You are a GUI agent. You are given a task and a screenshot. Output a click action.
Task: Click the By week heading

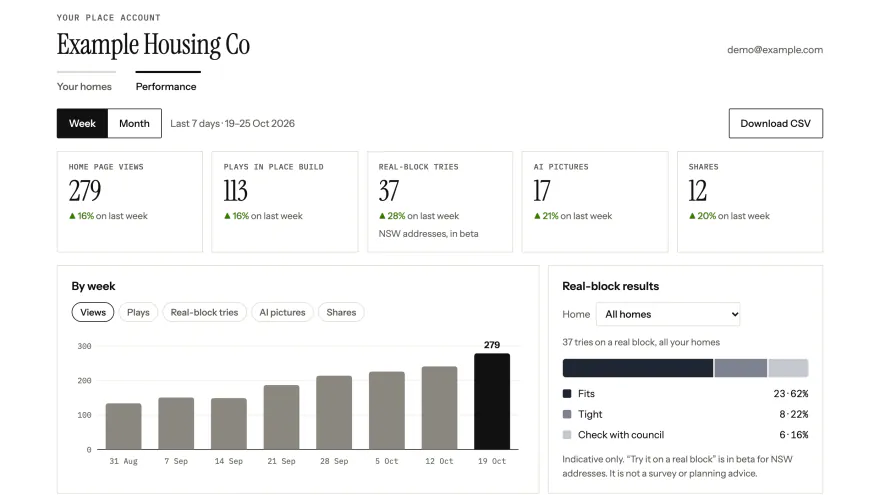click(x=93, y=286)
